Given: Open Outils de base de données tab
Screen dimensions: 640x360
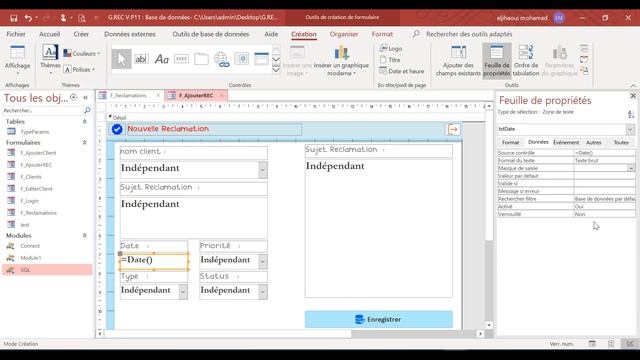Looking at the screenshot, I should coord(211,34).
